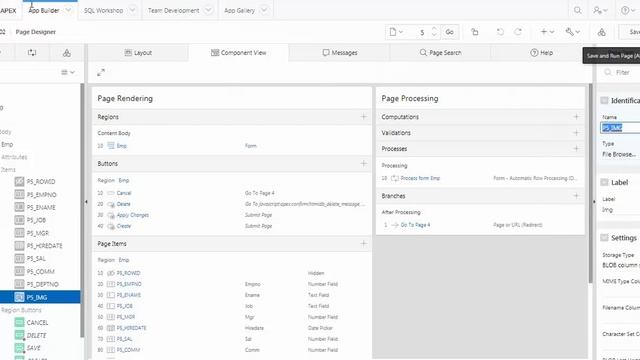Select the CANCEL button in left tree
This screenshot has width=640, height=360.
pos(37,322)
